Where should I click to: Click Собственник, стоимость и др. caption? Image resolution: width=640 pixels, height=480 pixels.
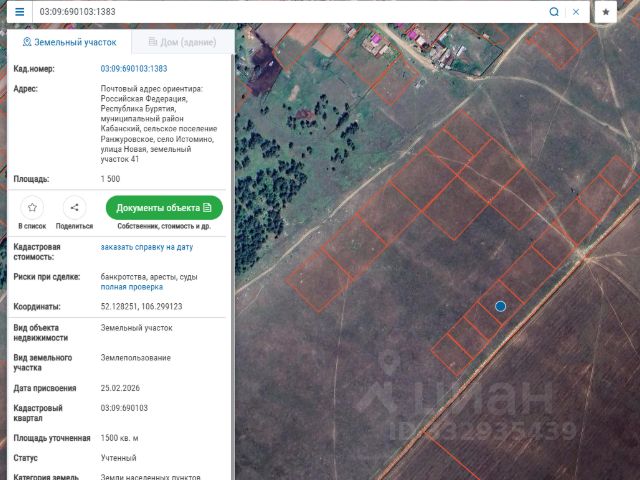click(x=164, y=226)
